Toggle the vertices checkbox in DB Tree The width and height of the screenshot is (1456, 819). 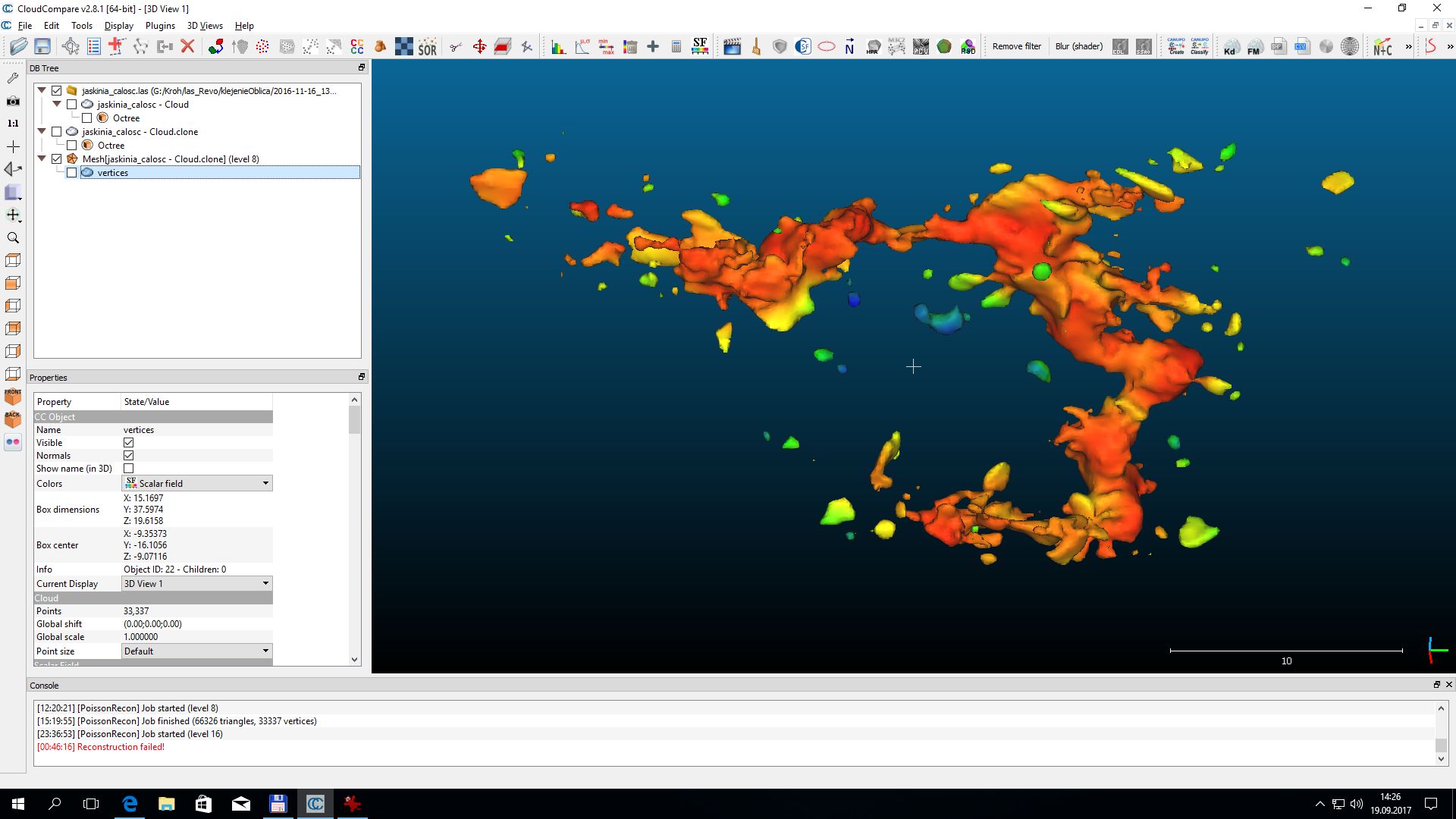(x=72, y=173)
